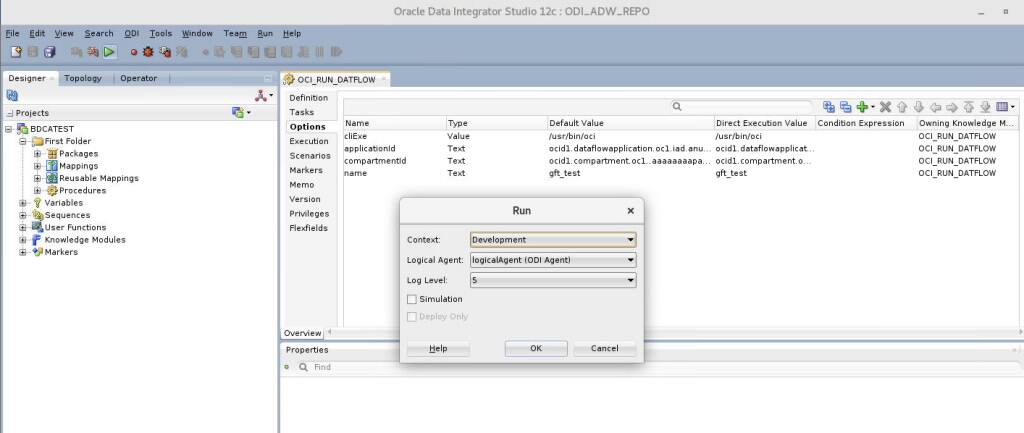Screen dimensions: 1024x433
Task: Select the Tasks side tab
Action: [302, 112]
